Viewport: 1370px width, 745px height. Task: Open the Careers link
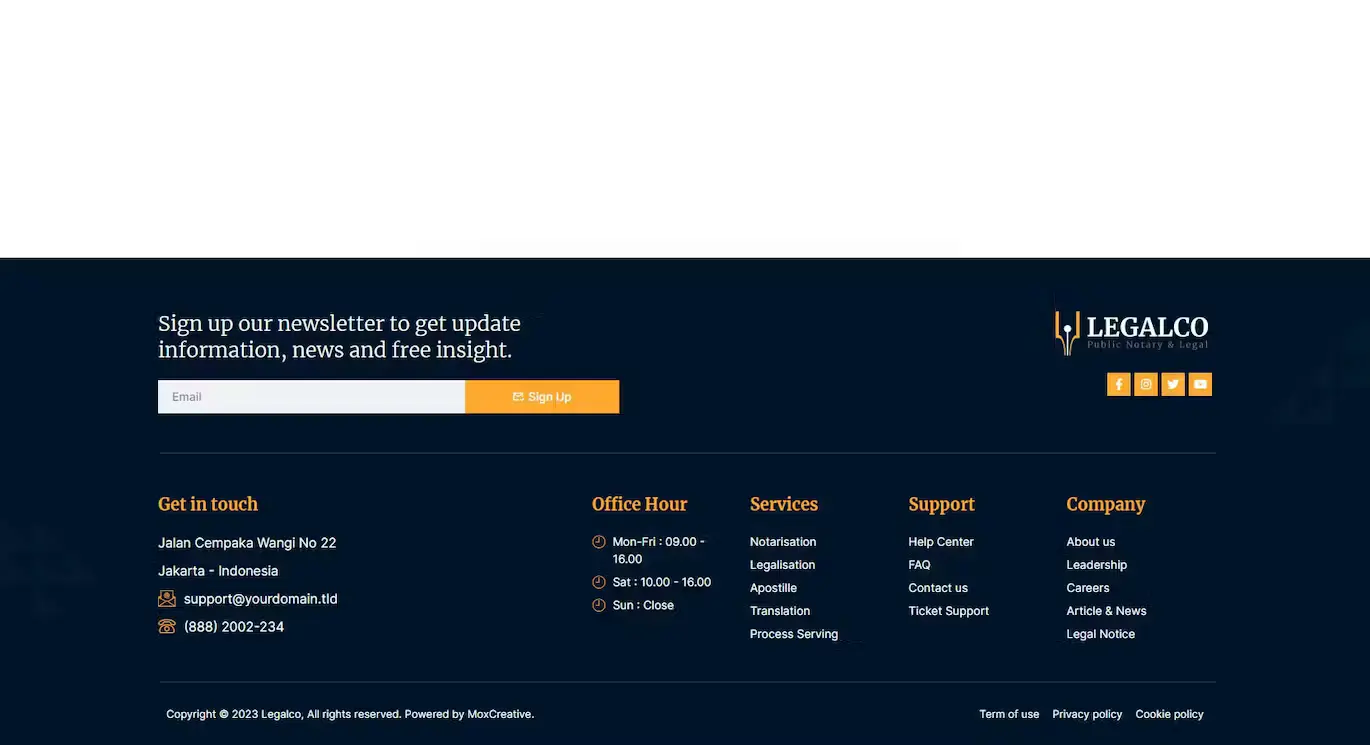tap(1088, 588)
